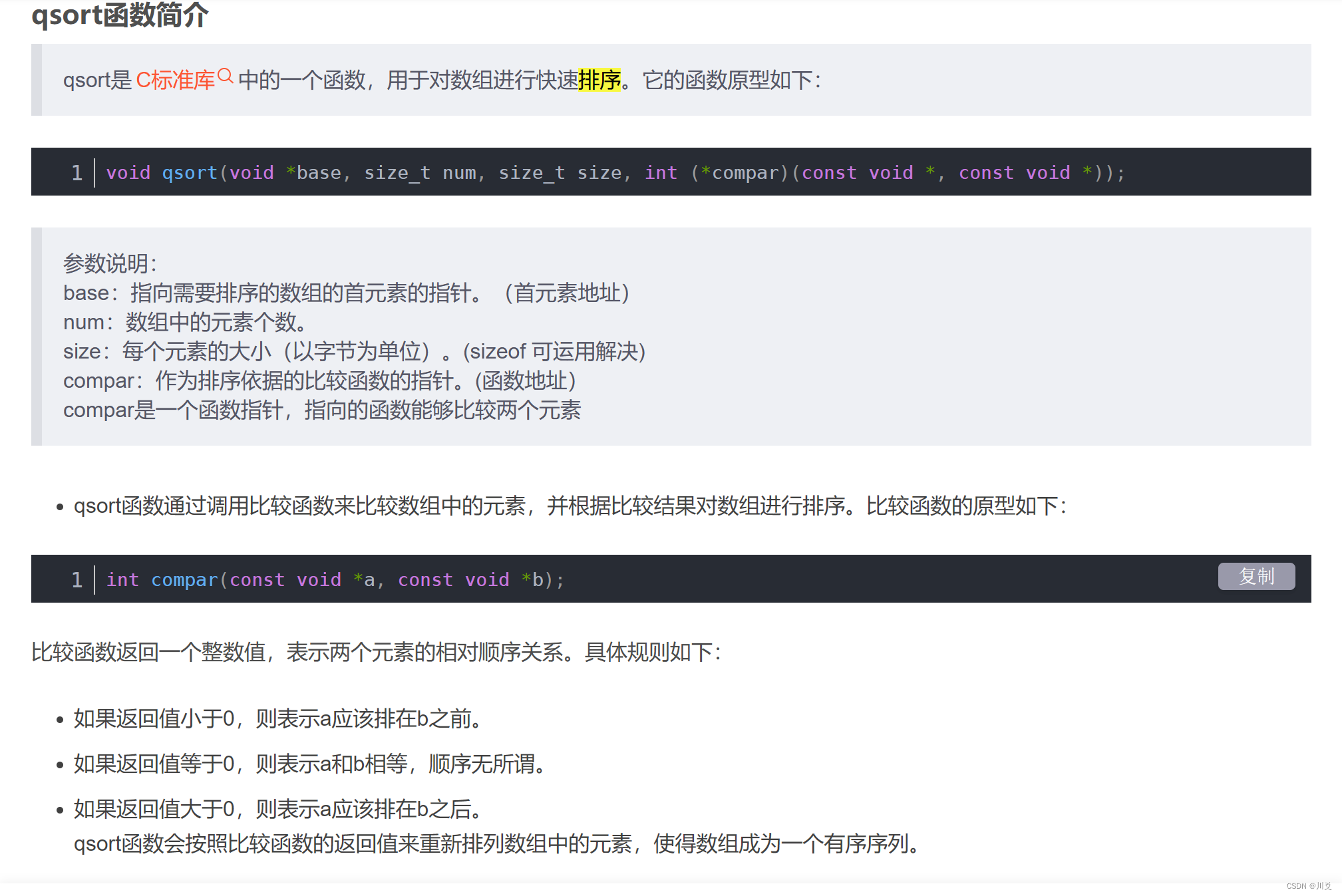Viewport: 1342px width, 896px height.
Task: Click the compar: 作为排序依据 description line
Action: pos(320,380)
